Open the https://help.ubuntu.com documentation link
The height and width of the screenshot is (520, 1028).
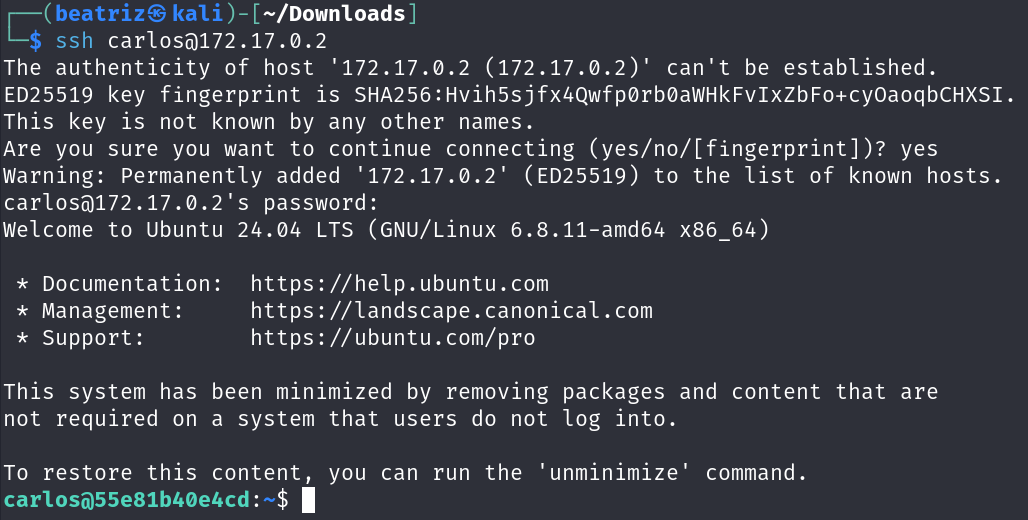pos(399,284)
